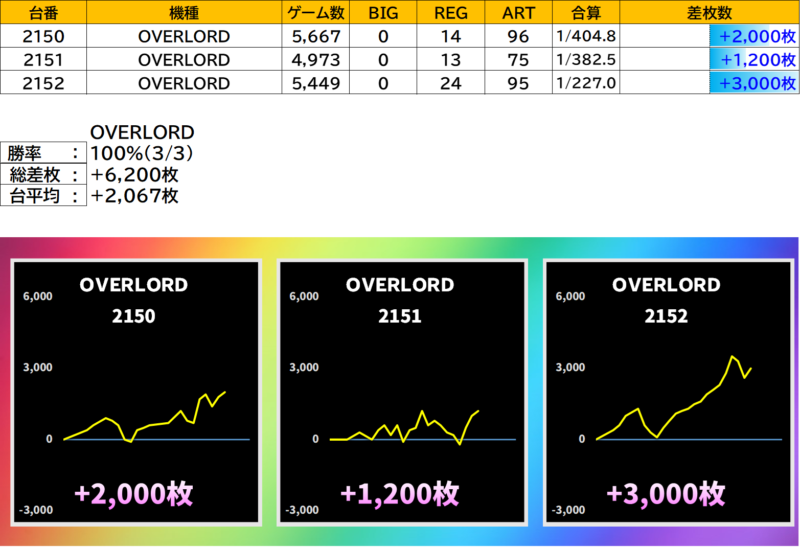Click the per-machine average +2,067枚
Screen dimensions: 800x547
tap(135, 195)
